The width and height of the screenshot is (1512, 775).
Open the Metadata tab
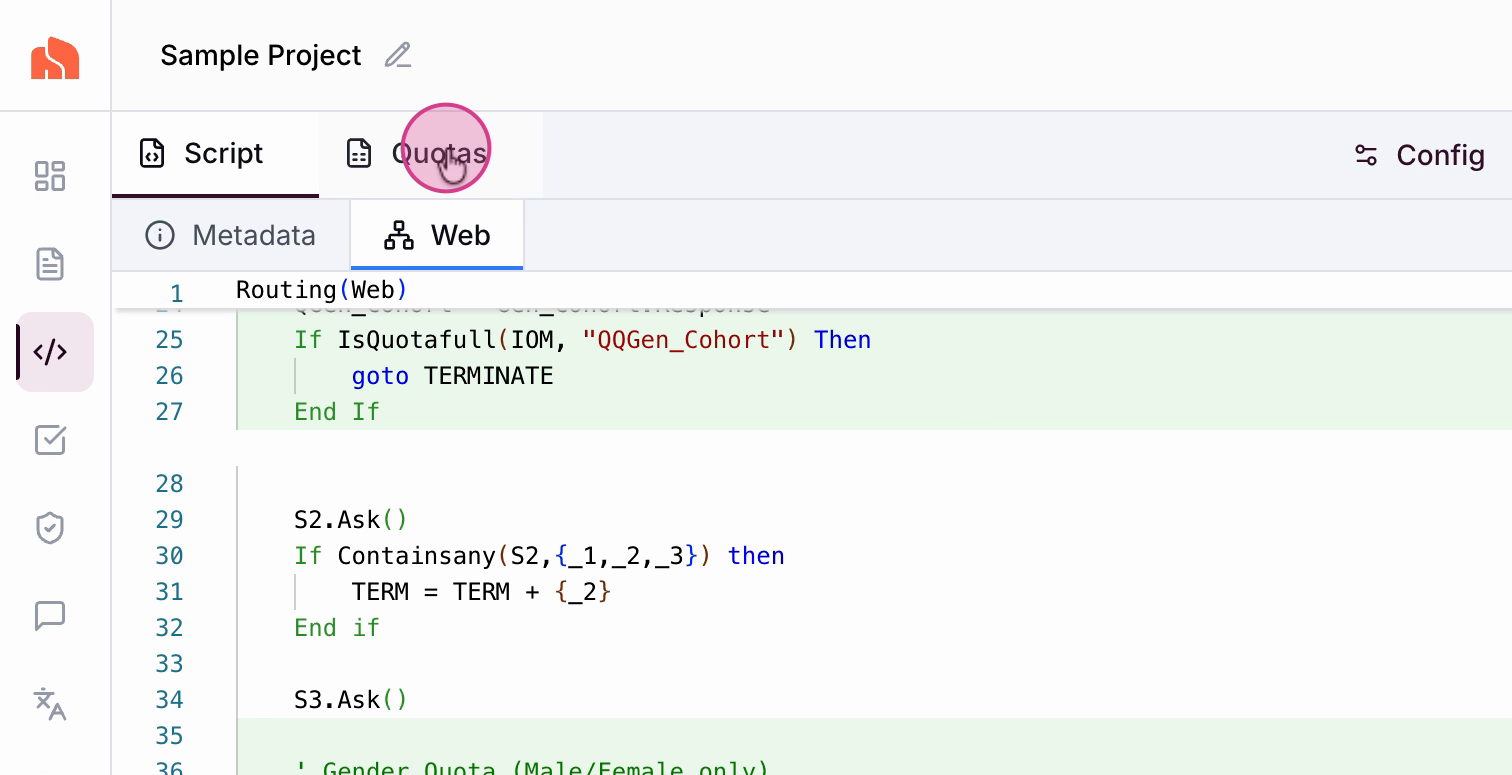coord(231,236)
